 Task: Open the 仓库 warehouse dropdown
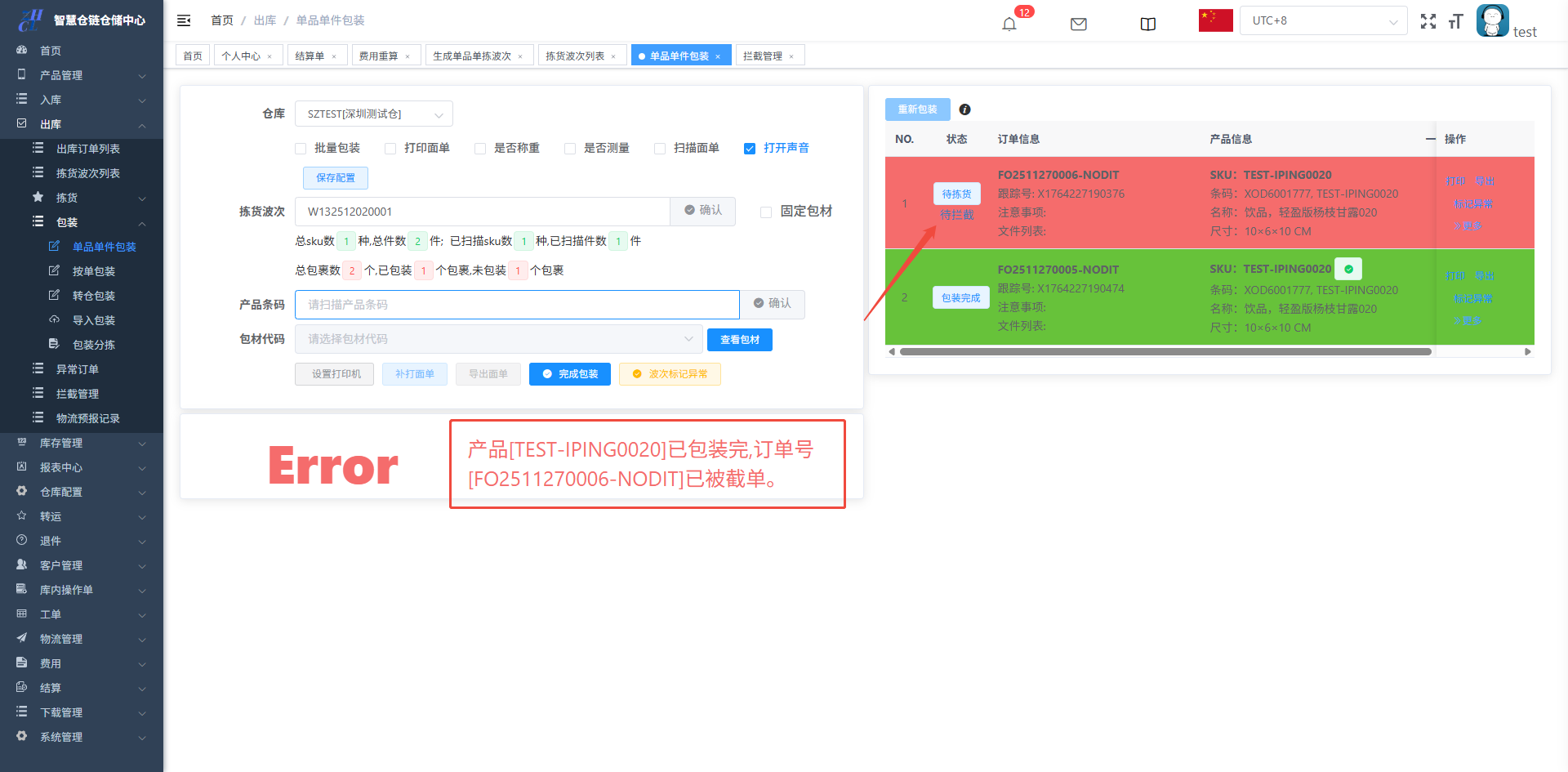tap(373, 114)
